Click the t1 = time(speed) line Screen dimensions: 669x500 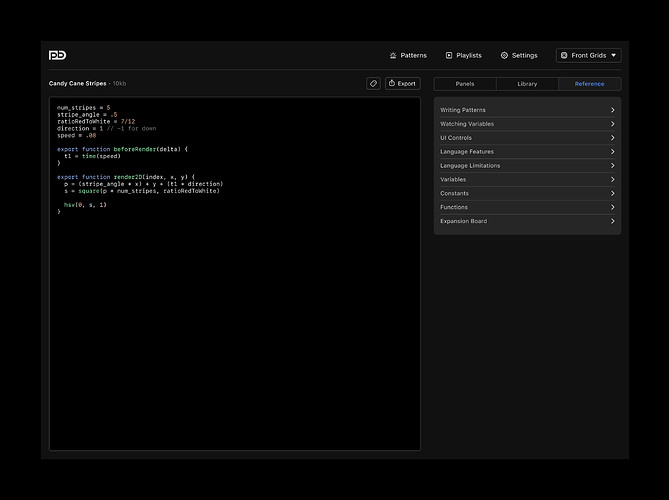point(92,156)
